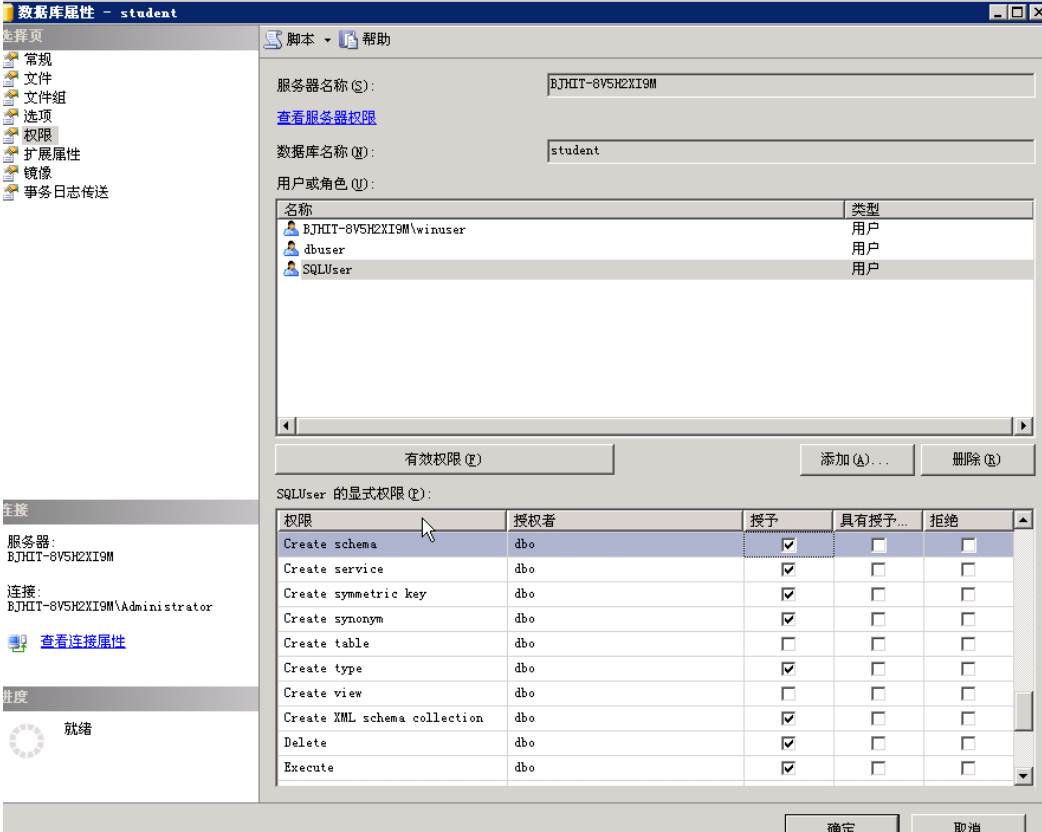This screenshot has width=1042, height=832.
Task: Select the dbuser row
Action: click(655, 249)
